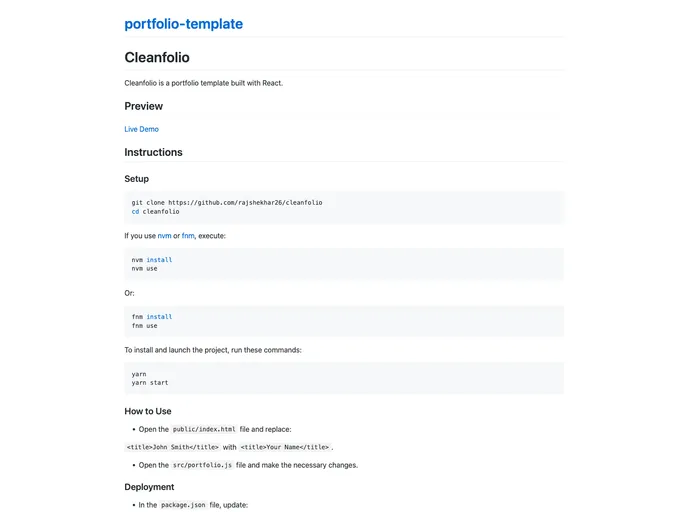Follow the nvm hyperlink
Viewport: 688px width, 512px height.
pyautogui.click(x=164, y=236)
